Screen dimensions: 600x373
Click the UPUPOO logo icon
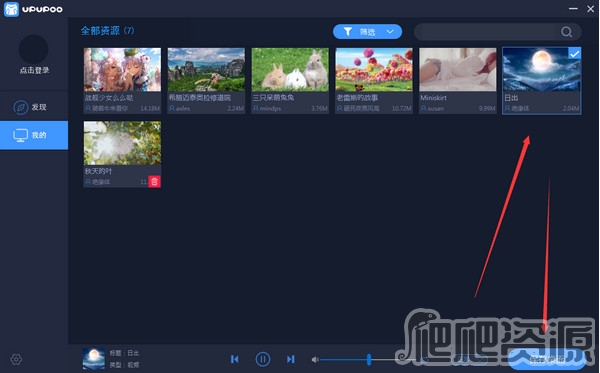click(11, 9)
